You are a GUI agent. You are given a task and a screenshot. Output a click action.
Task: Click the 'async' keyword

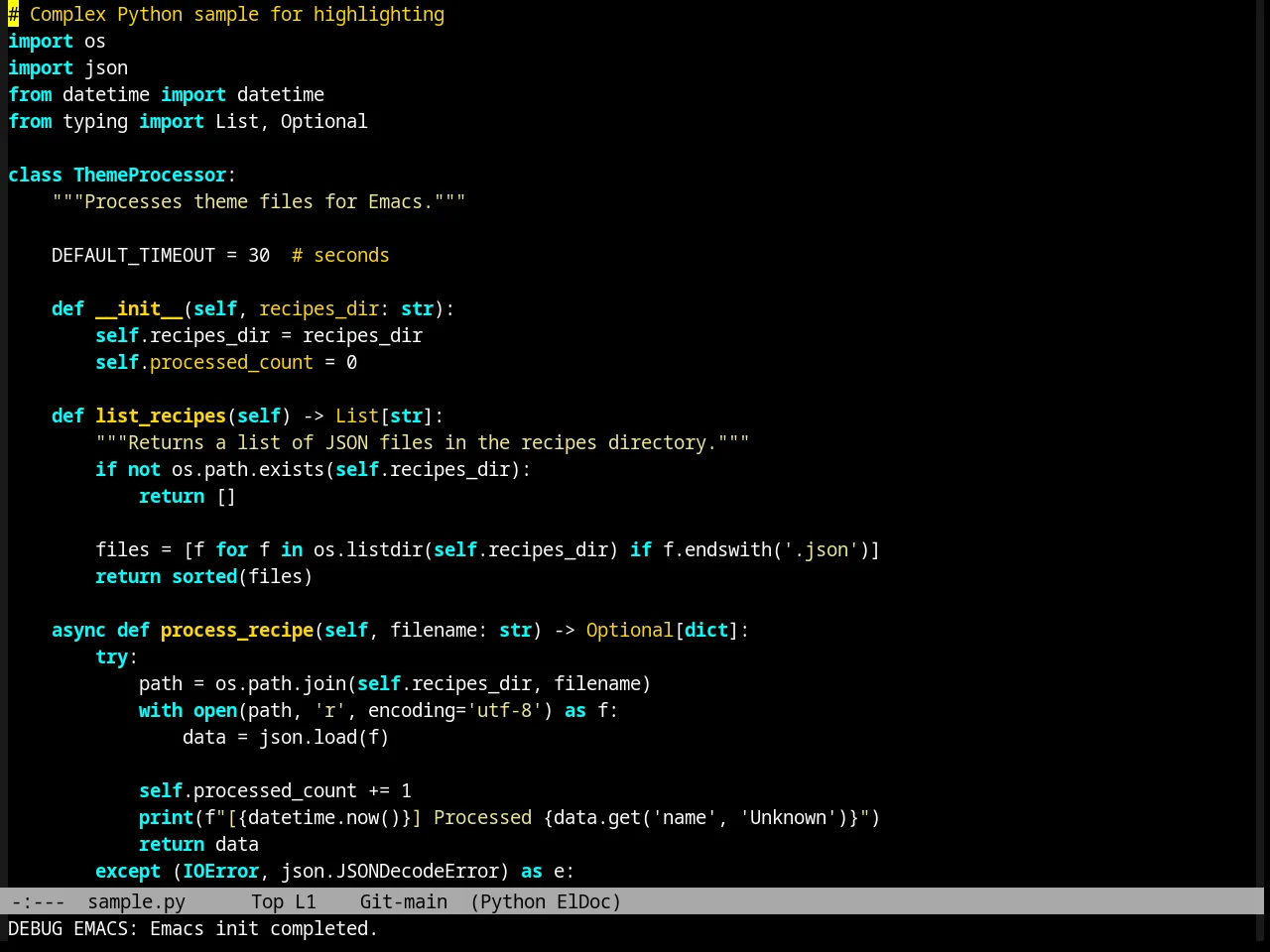tap(78, 630)
